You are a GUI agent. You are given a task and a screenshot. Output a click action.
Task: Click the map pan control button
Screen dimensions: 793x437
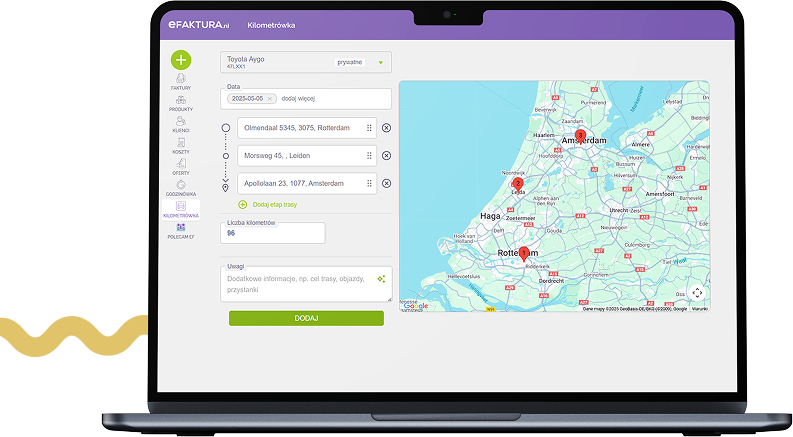pyautogui.click(x=697, y=292)
